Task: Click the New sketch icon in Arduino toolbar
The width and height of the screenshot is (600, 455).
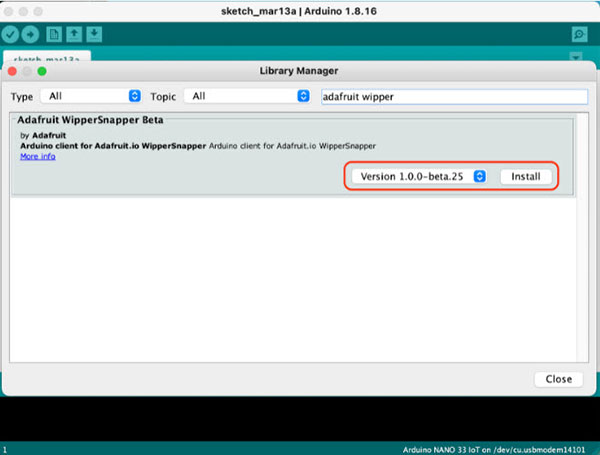Action: pyautogui.click(x=54, y=34)
